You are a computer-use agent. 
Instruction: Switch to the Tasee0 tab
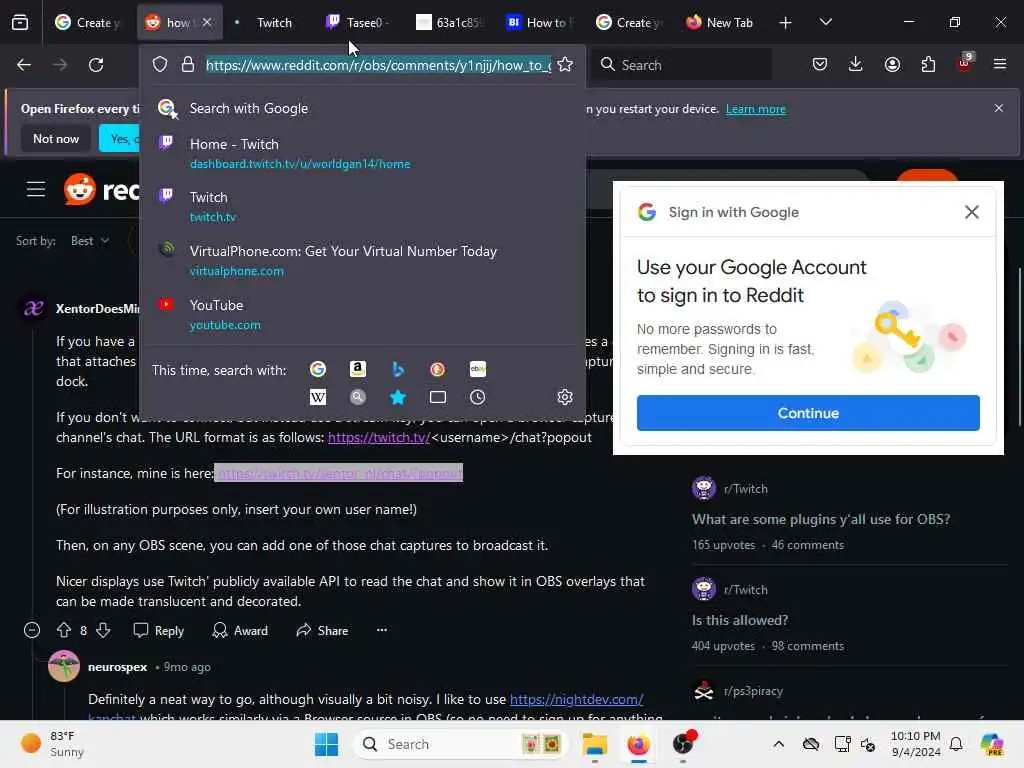[358, 23]
